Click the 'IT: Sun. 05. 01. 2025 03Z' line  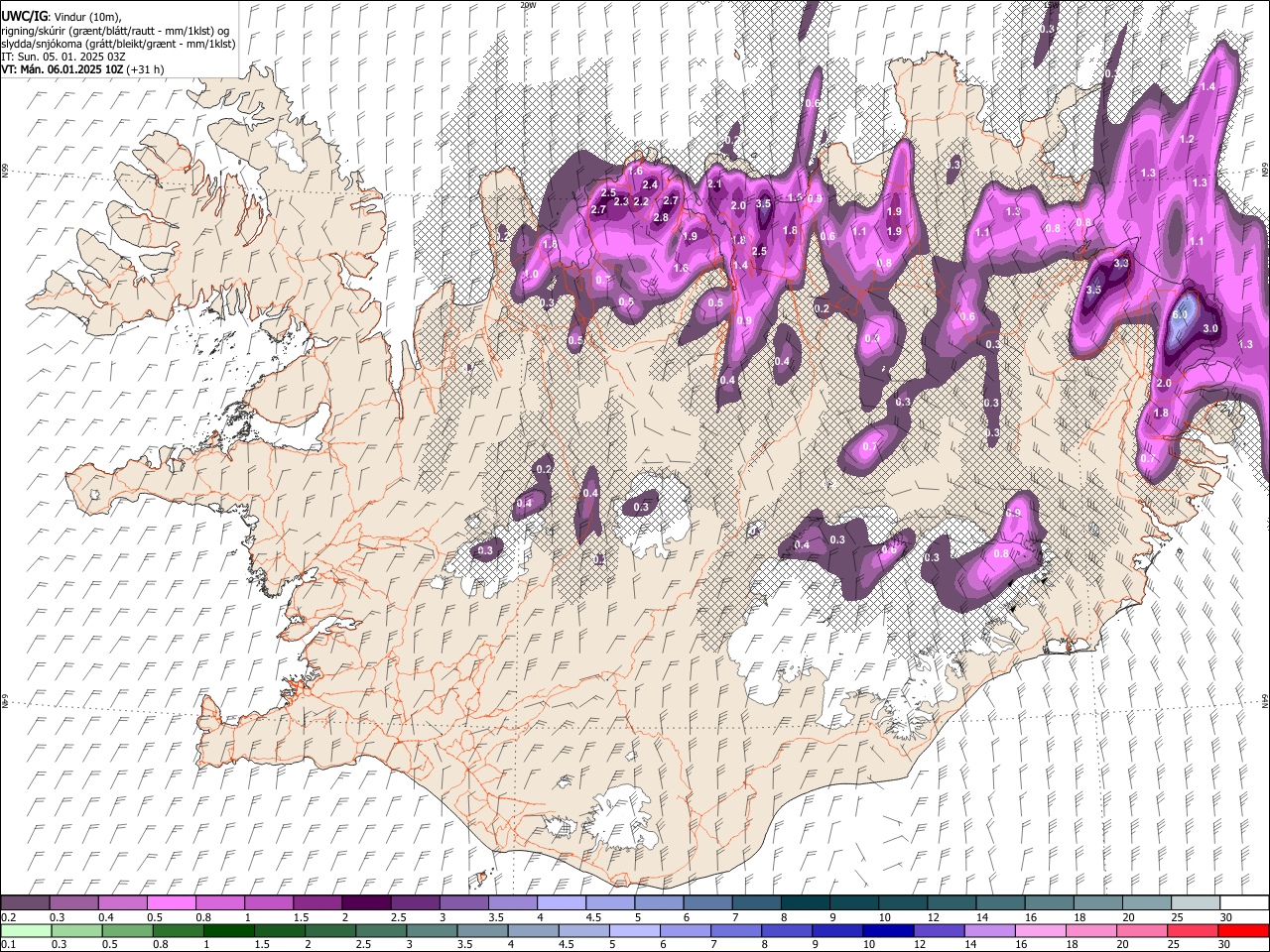point(63,57)
